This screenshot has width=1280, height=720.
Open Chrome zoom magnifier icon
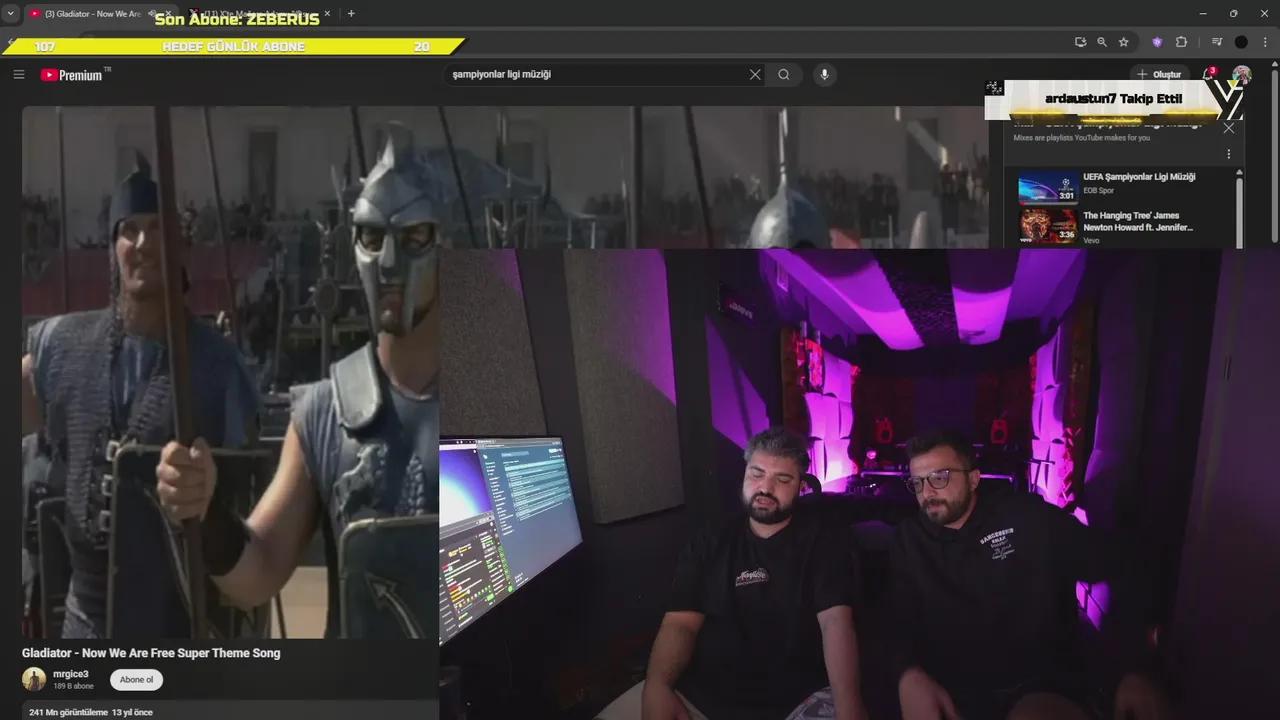point(1102,42)
